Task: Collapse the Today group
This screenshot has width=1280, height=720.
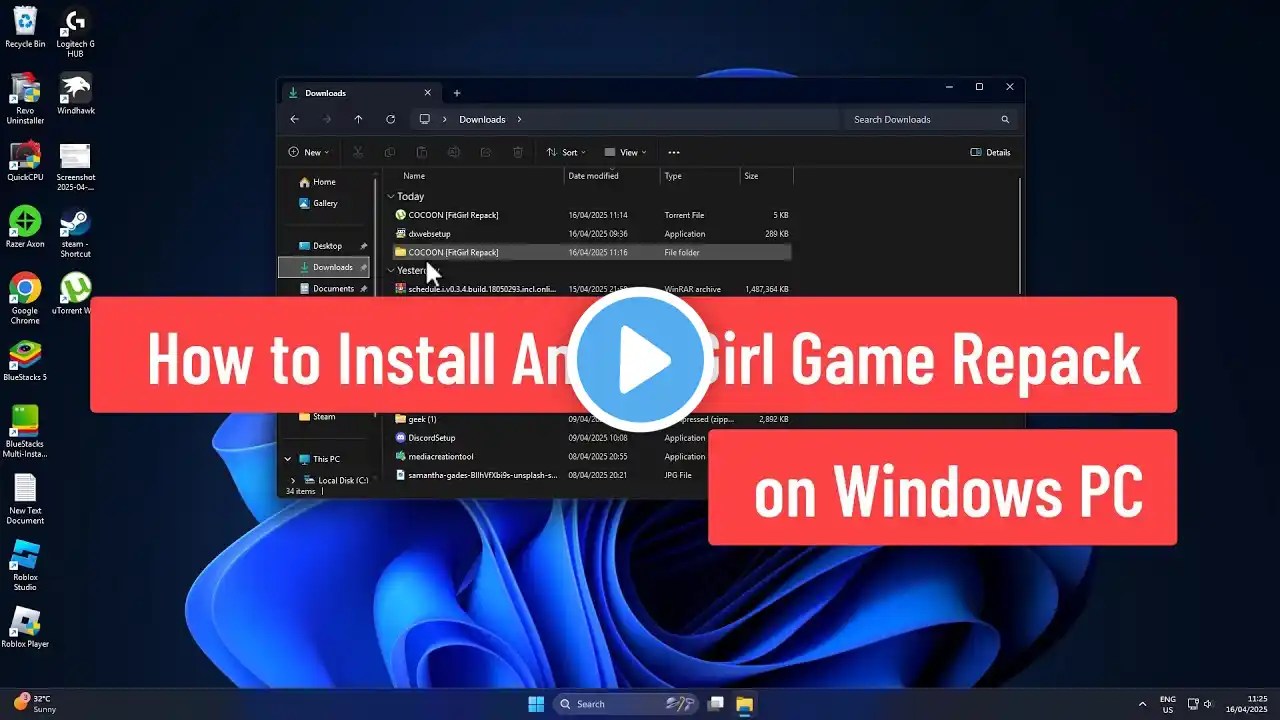Action: pyautogui.click(x=391, y=196)
